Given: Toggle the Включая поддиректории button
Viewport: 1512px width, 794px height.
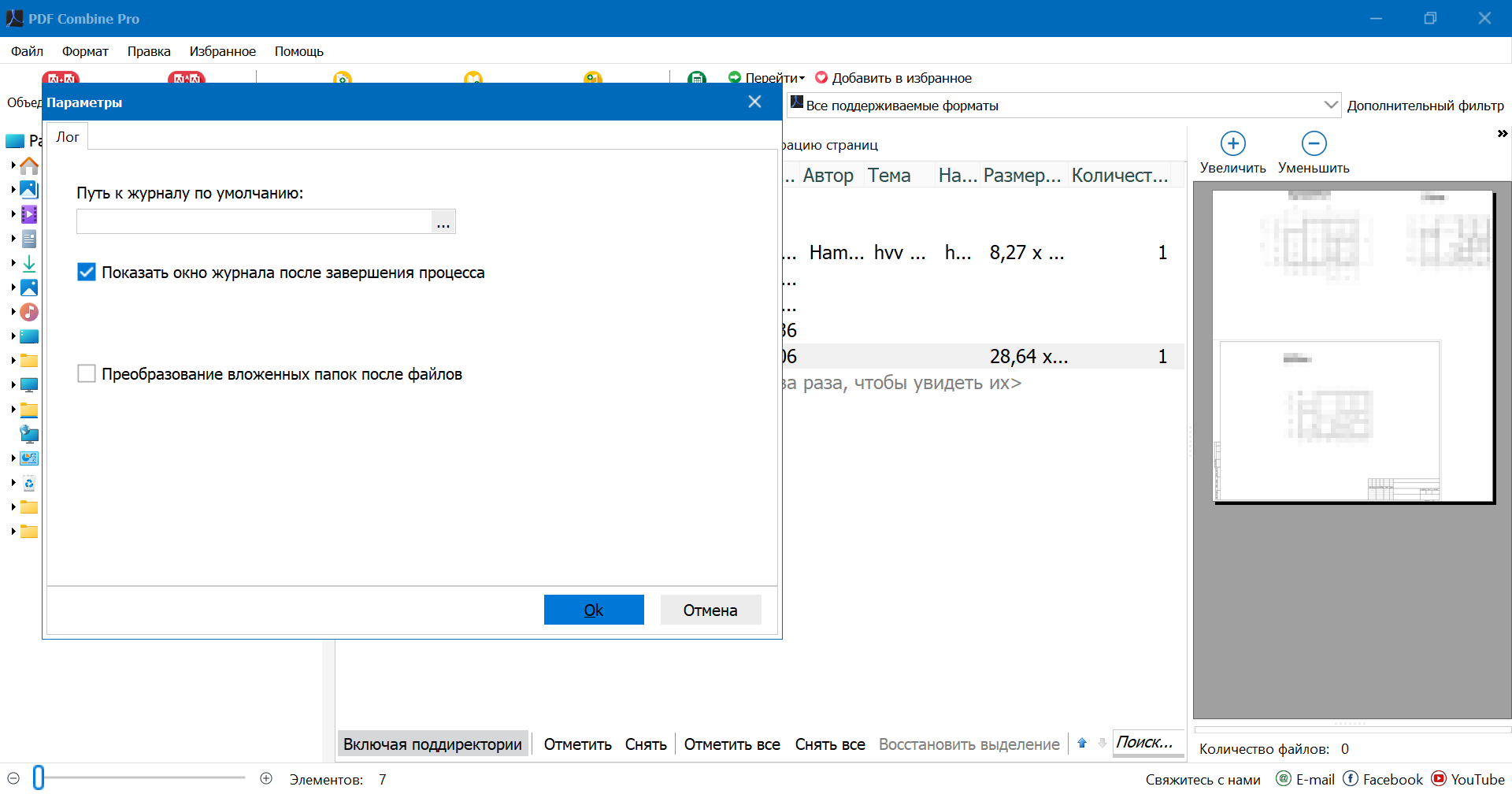Looking at the screenshot, I should (x=432, y=744).
